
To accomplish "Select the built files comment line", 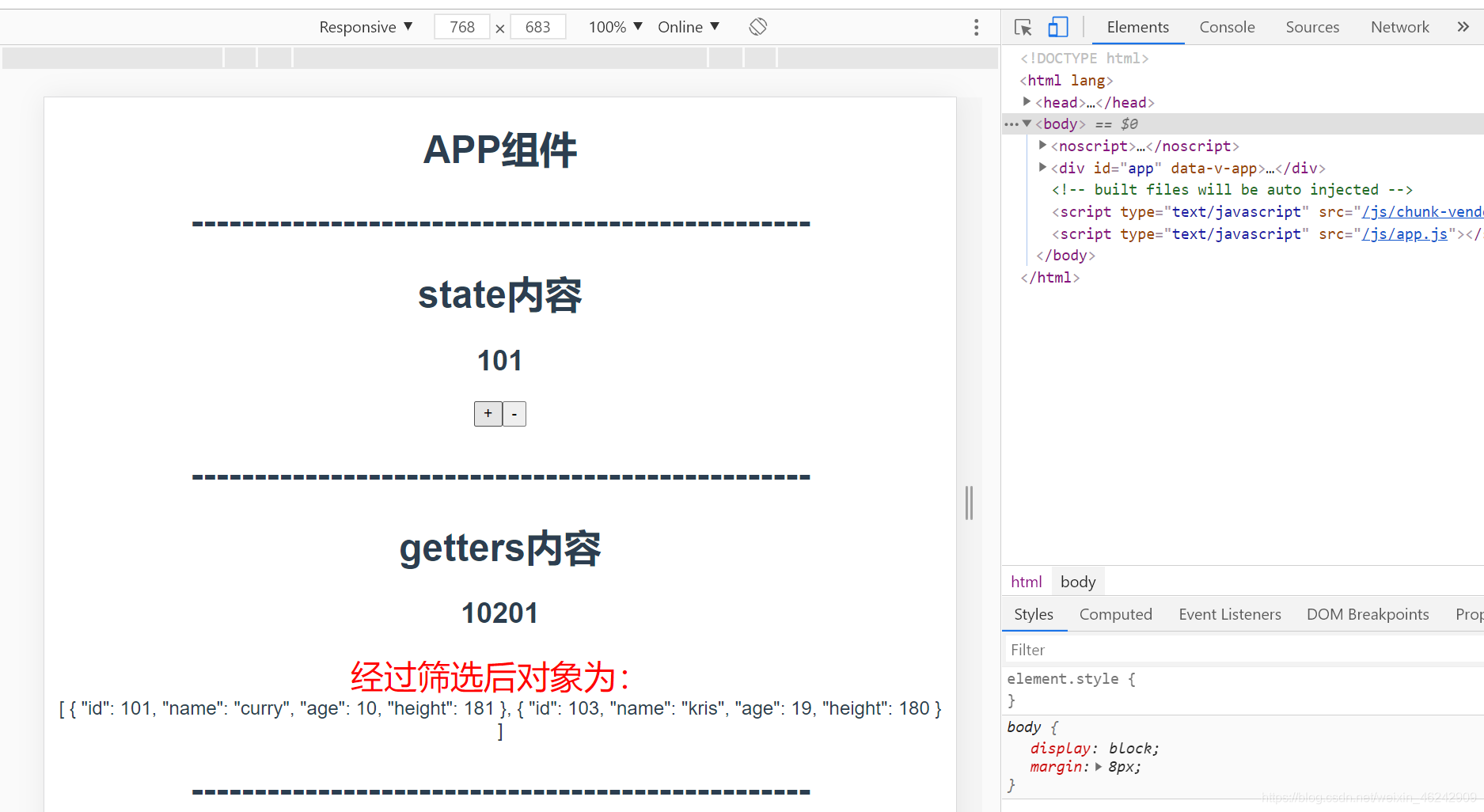I will 1232,190.
